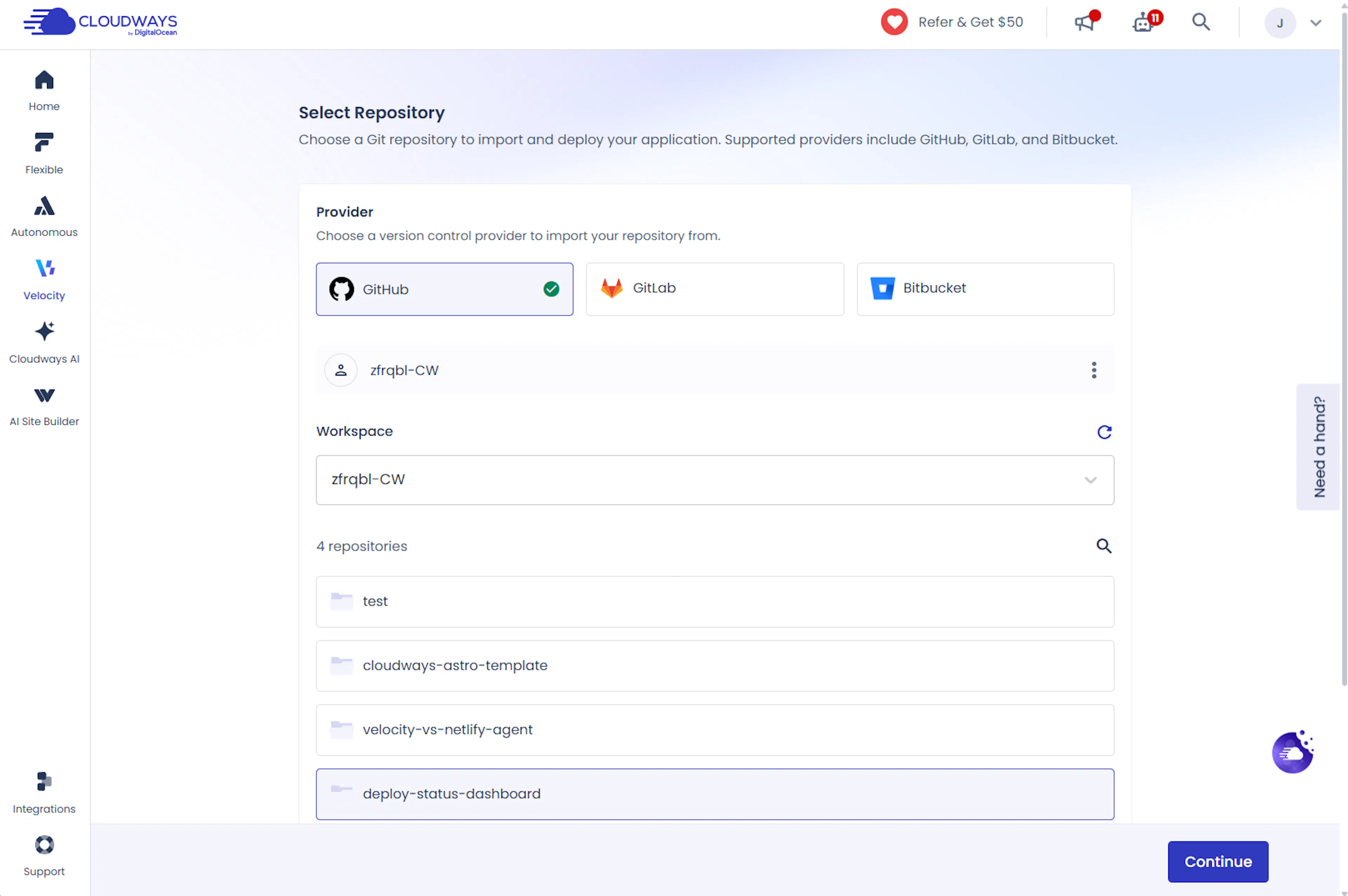Open the Flexible sidebar section

tap(44, 153)
